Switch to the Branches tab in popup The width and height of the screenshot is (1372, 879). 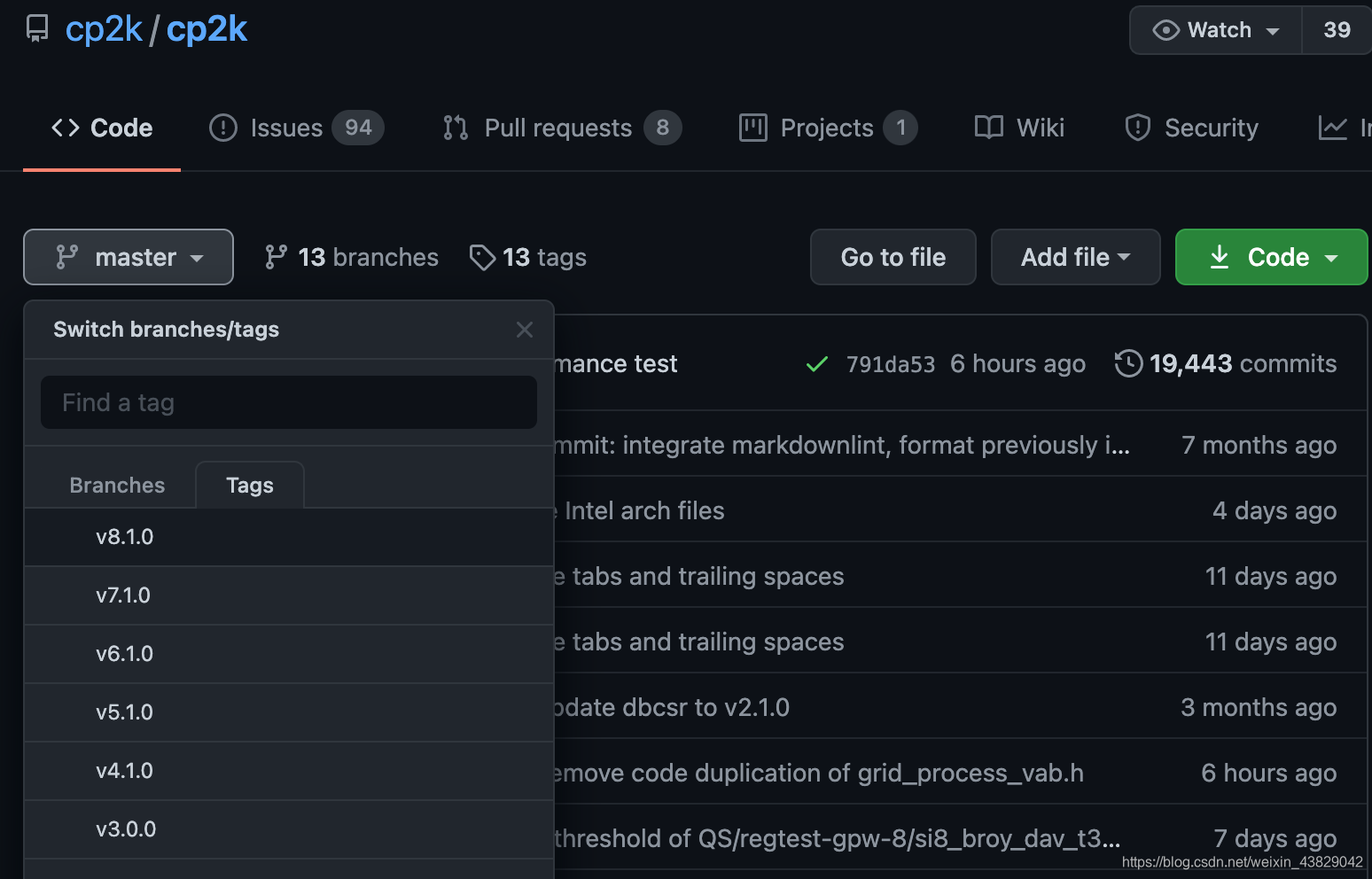tap(117, 485)
